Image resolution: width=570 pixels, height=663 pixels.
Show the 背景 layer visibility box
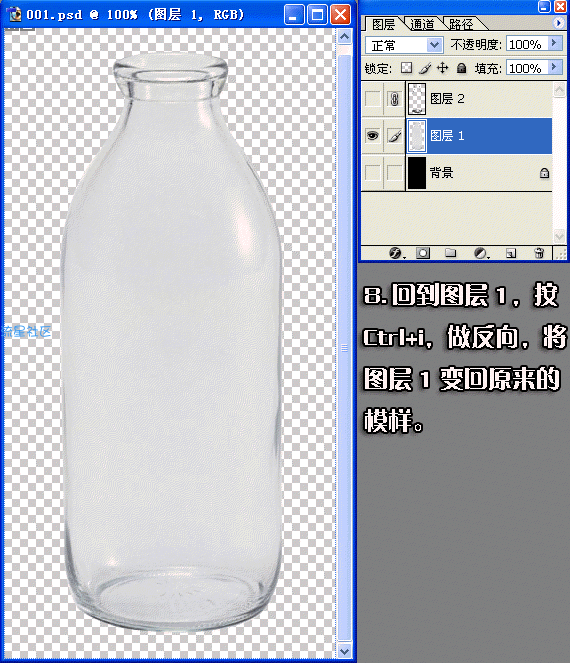tap(372, 173)
